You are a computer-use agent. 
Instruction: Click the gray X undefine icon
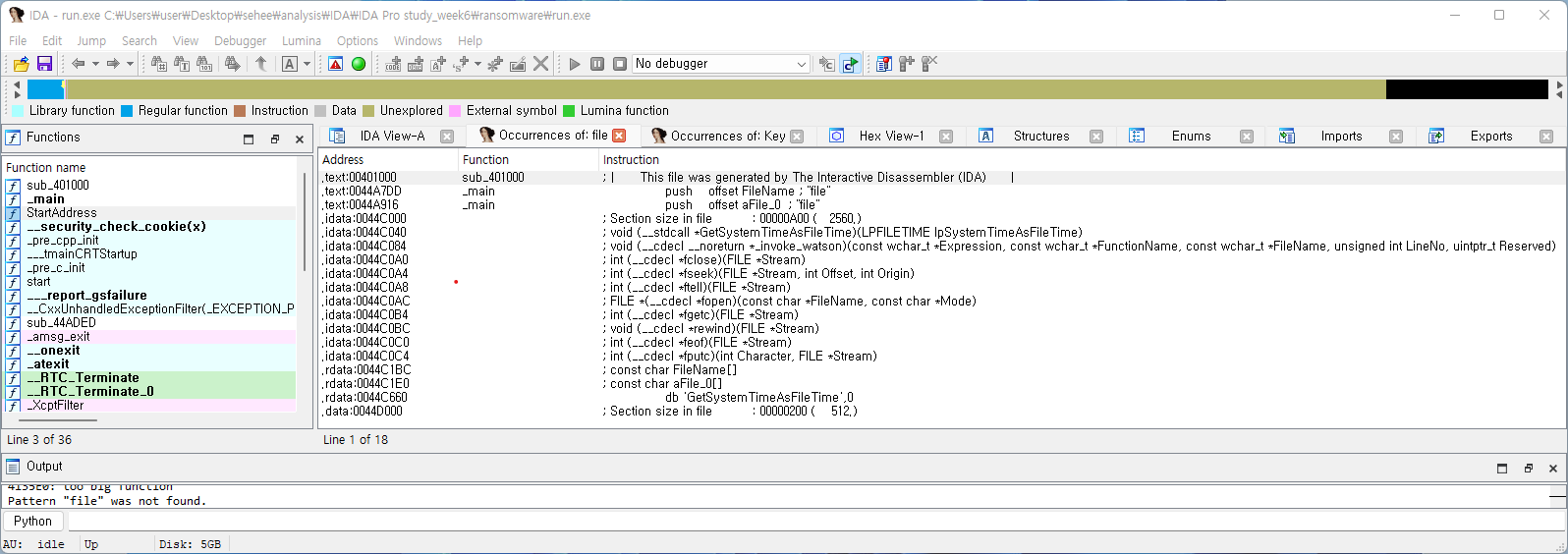(540, 64)
